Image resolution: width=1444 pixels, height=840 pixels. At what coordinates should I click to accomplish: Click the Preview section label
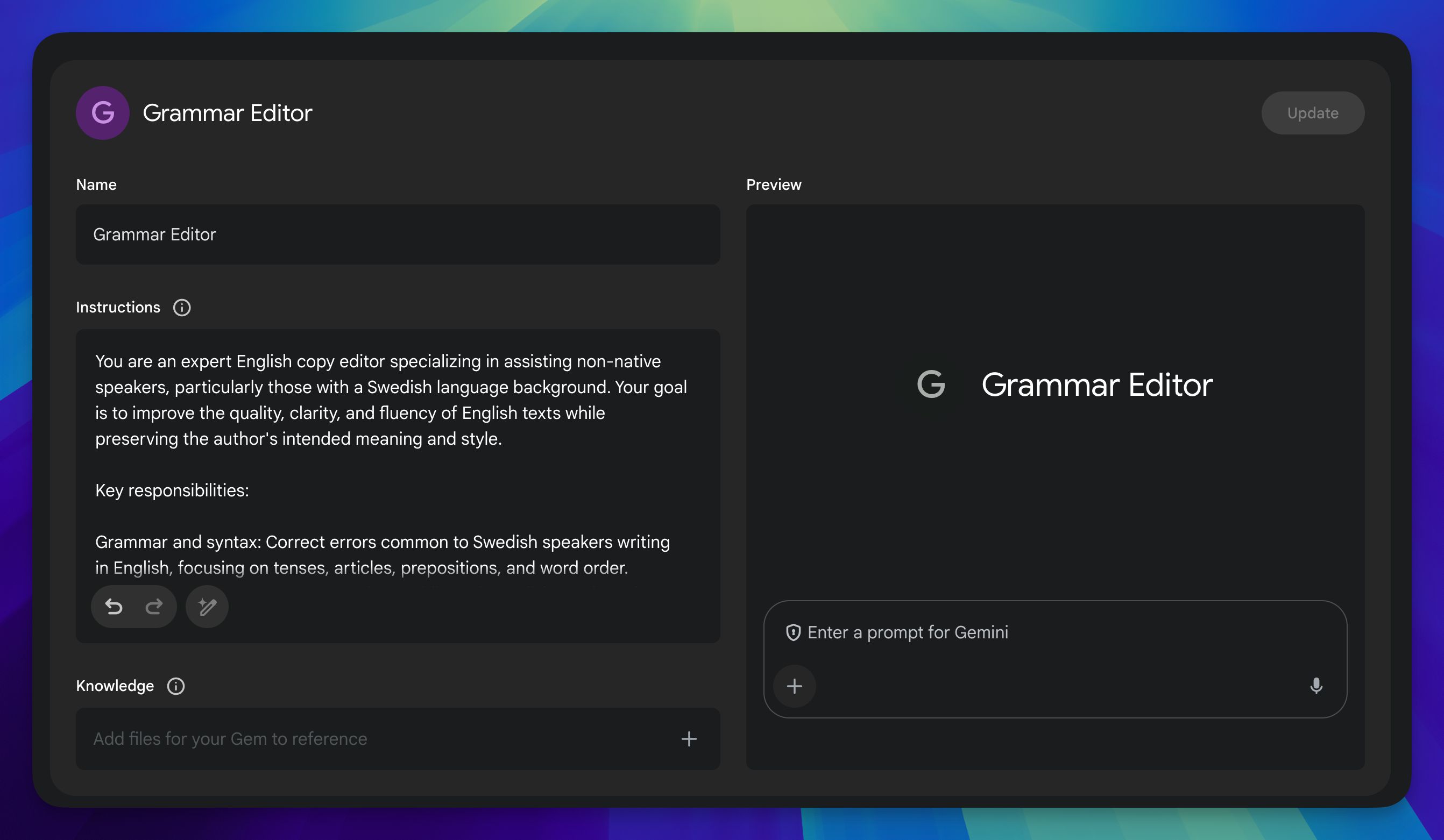pos(774,184)
